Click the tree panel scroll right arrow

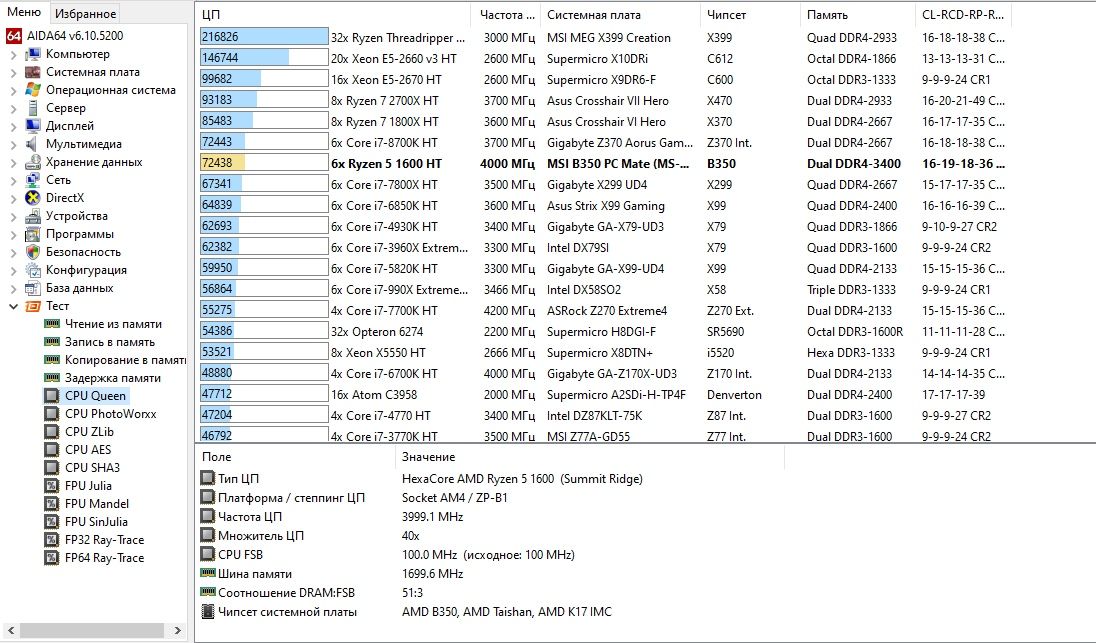click(x=178, y=630)
